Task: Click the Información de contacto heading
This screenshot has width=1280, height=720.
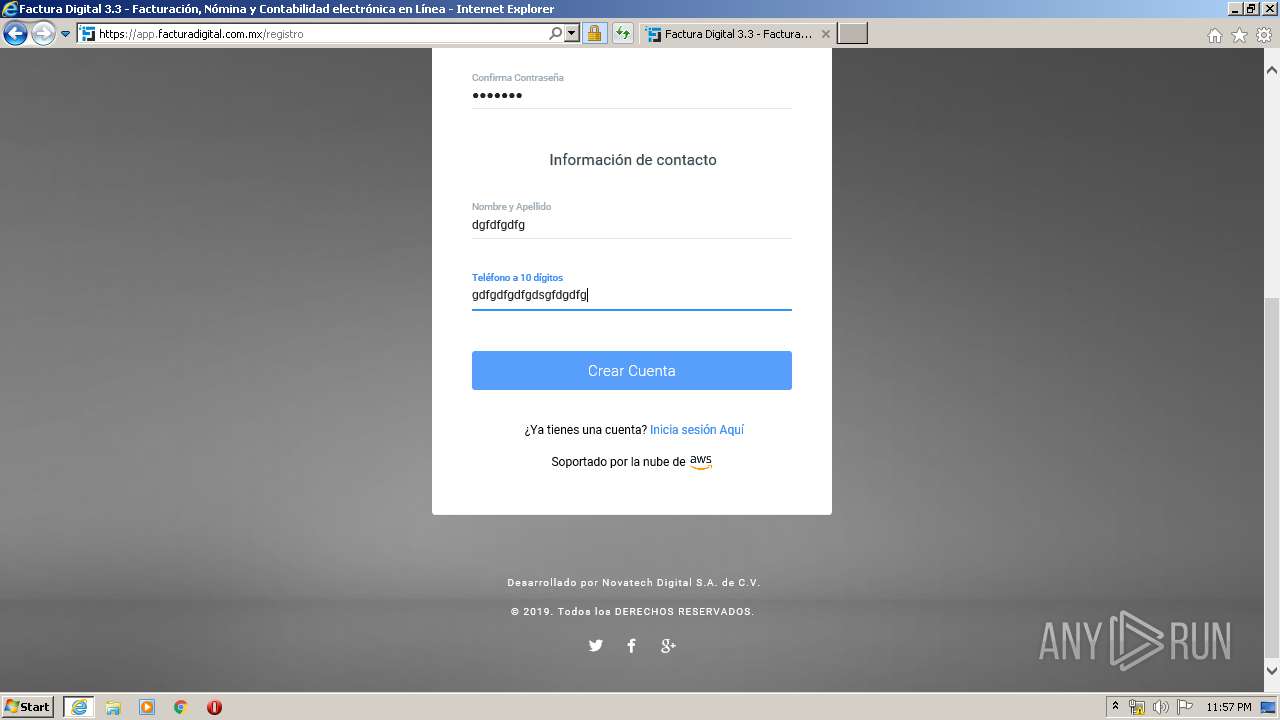Action: pyautogui.click(x=633, y=160)
